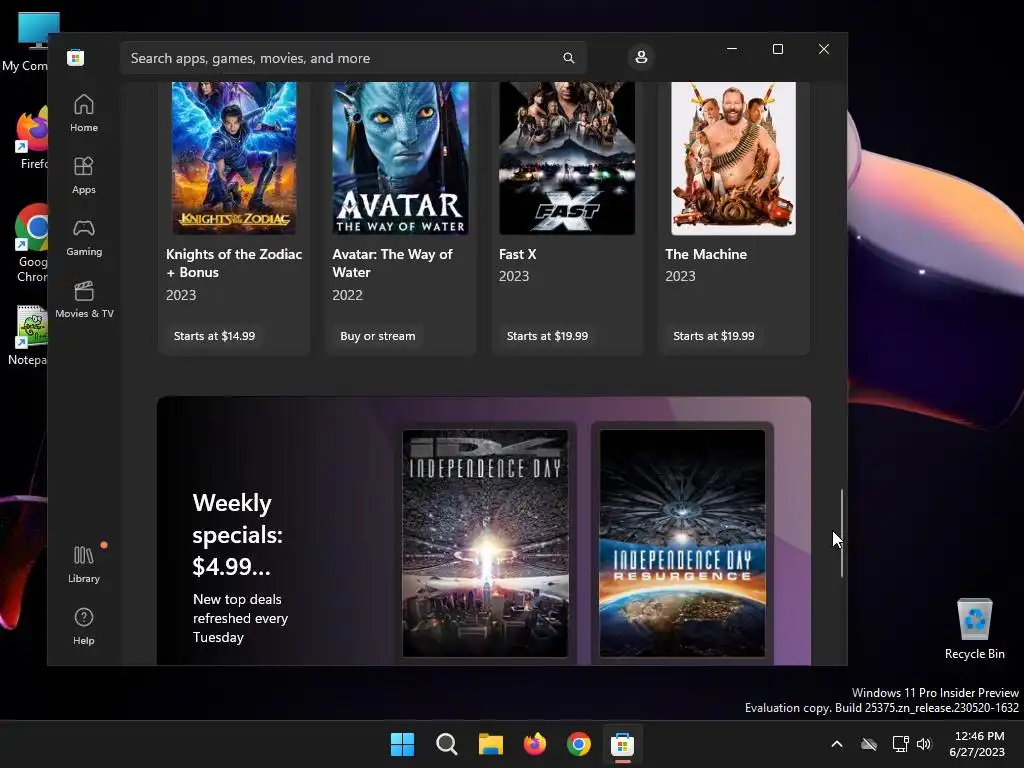Viewport: 1024px width, 768px height.
Task: Open the Home section in sidebar
Action: [84, 113]
